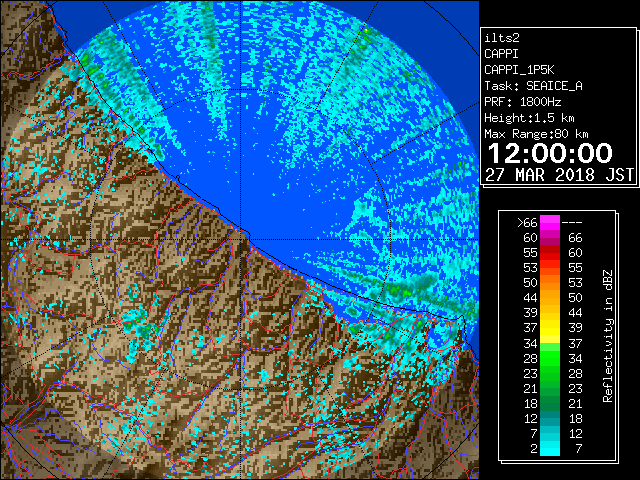Click the 'Task: SEAICE_A' line
This screenshot has height=480, width=640.
click(533, 86)
